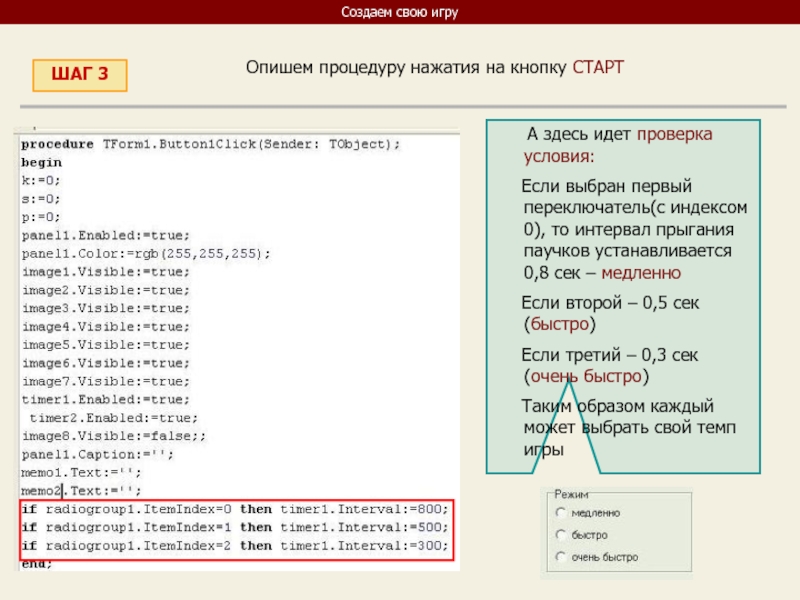Click the red word 'медленно' in explanation box

point(641,273)
